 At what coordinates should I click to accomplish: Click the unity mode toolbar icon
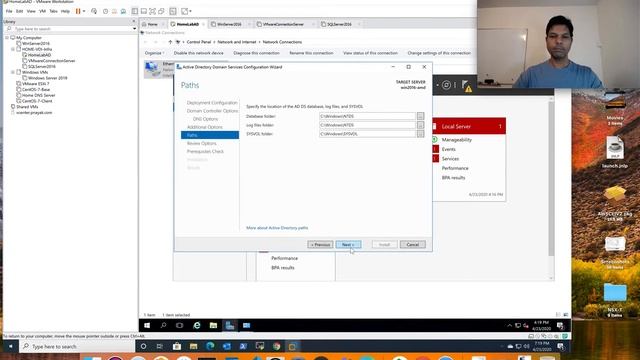(161, 11)
